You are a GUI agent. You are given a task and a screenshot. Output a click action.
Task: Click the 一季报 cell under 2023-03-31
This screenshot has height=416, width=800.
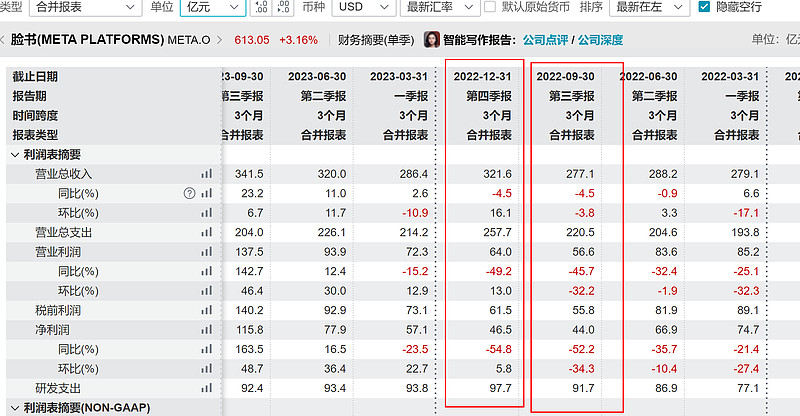[411, 96]
